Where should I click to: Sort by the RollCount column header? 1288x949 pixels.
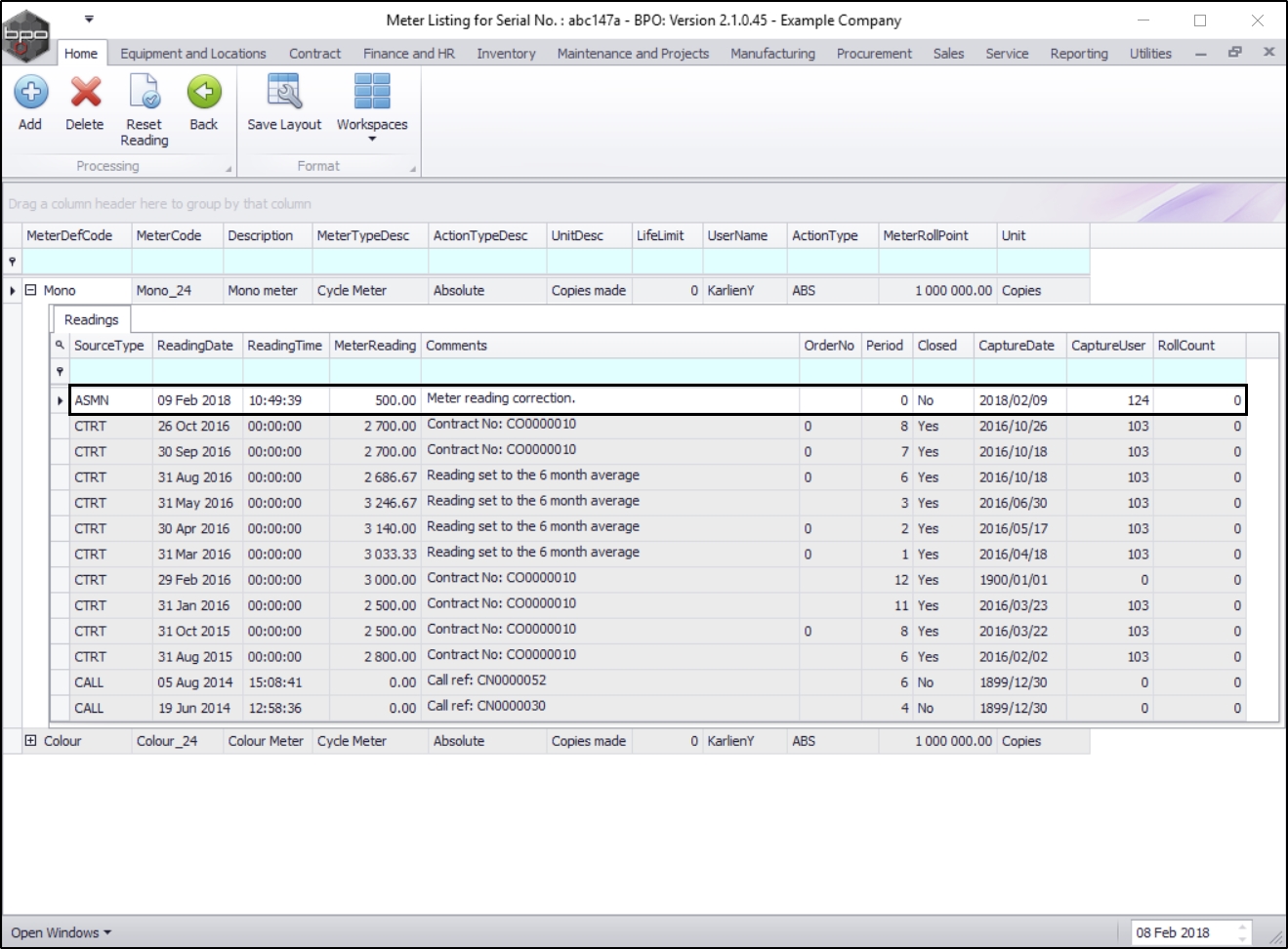(1200, 345)
